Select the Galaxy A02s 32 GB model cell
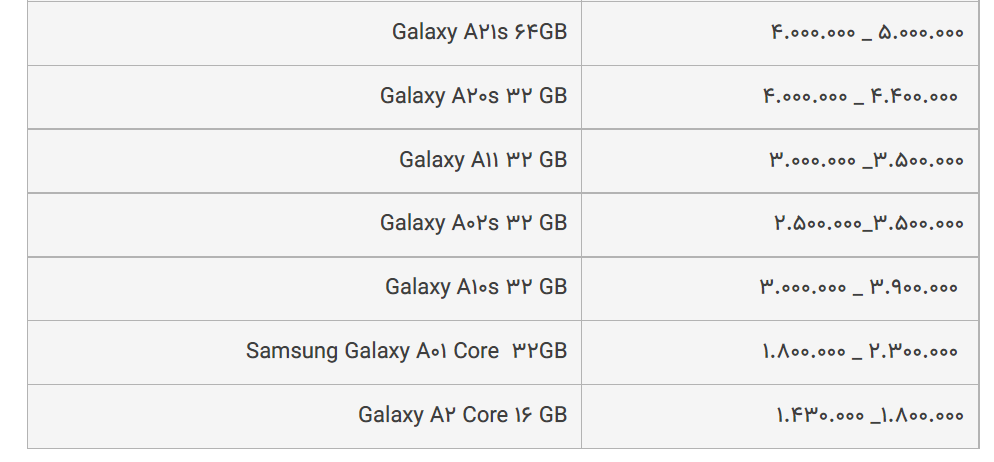The height and width of the screenshot is (462, 994). [304, 225]
